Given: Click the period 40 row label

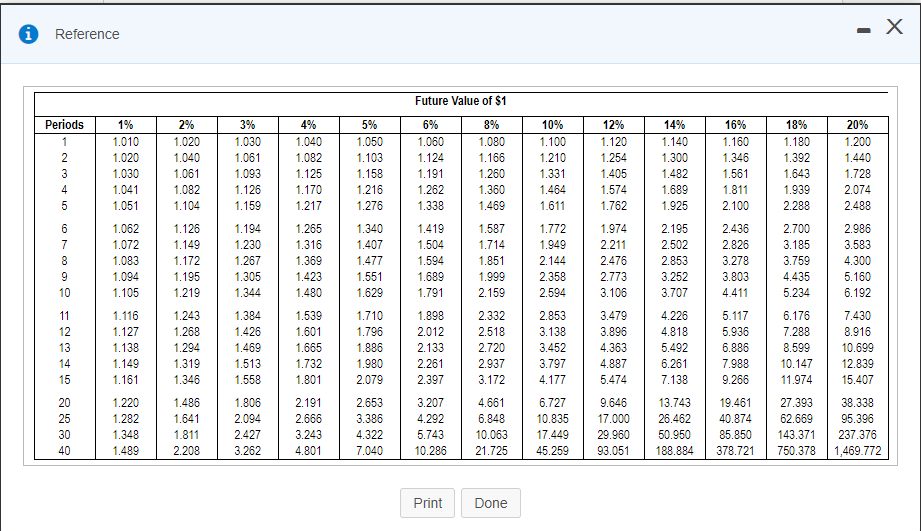Looking at the screenshot, I should click(x=65, y=451).
